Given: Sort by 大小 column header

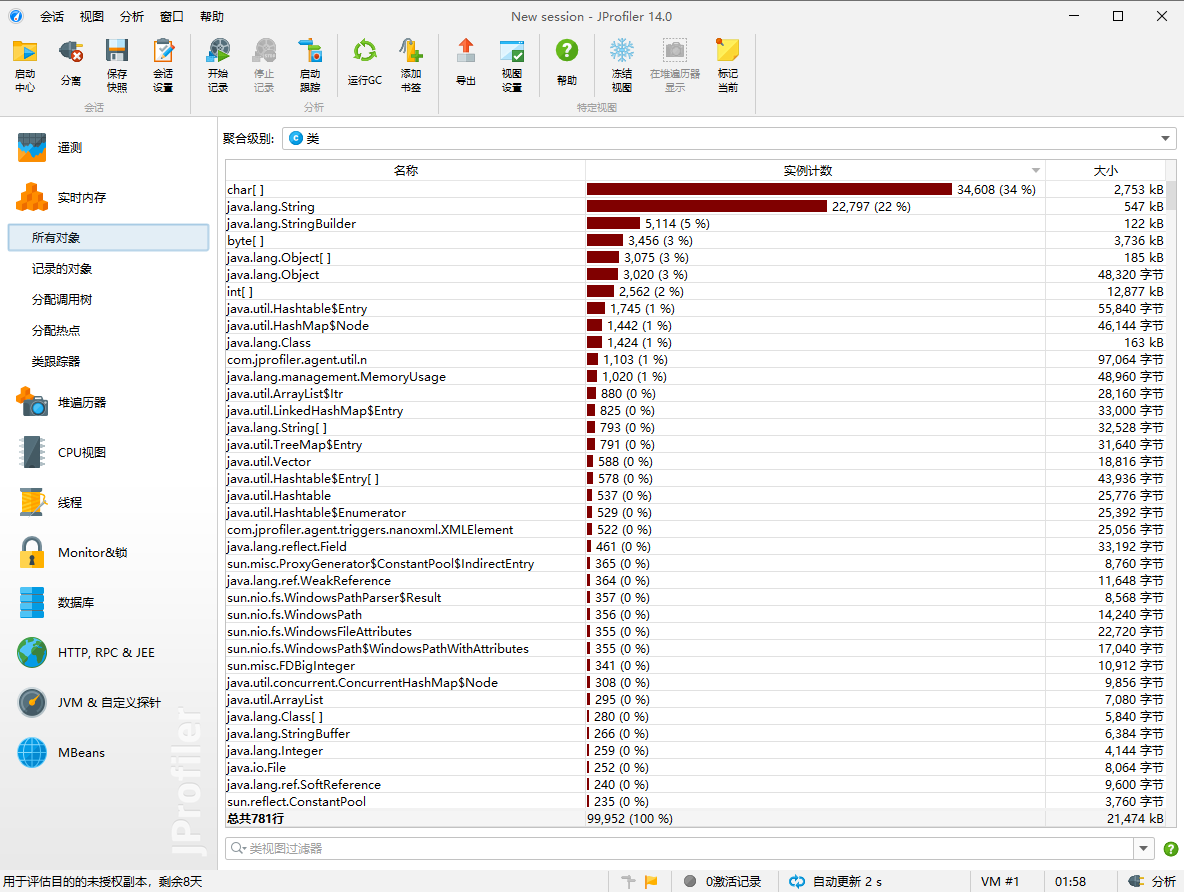Looking at the screenshot, I should [x=1105, y=171].
